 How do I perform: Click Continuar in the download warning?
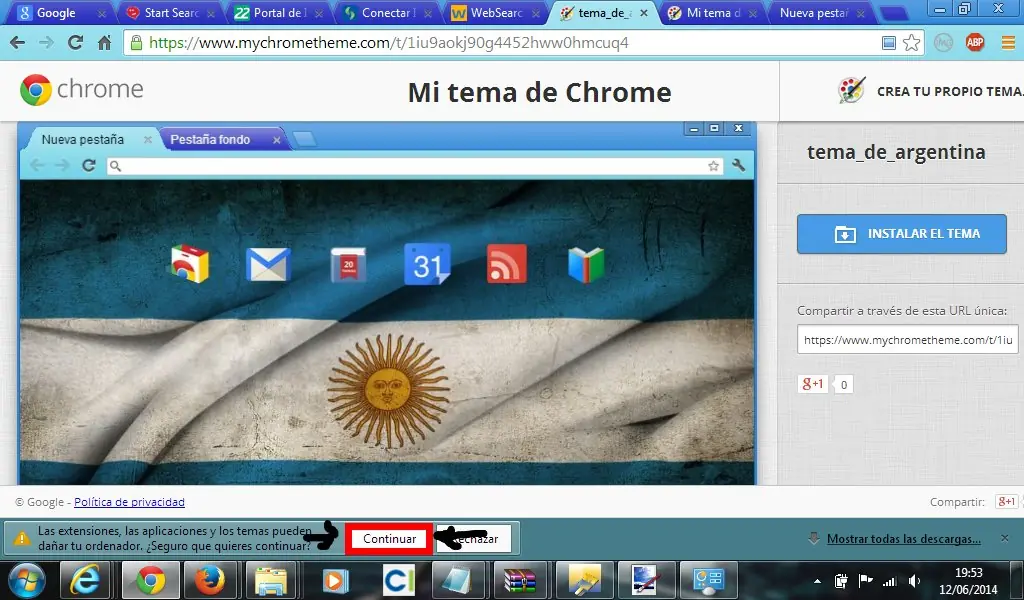[x=389, y=539]
